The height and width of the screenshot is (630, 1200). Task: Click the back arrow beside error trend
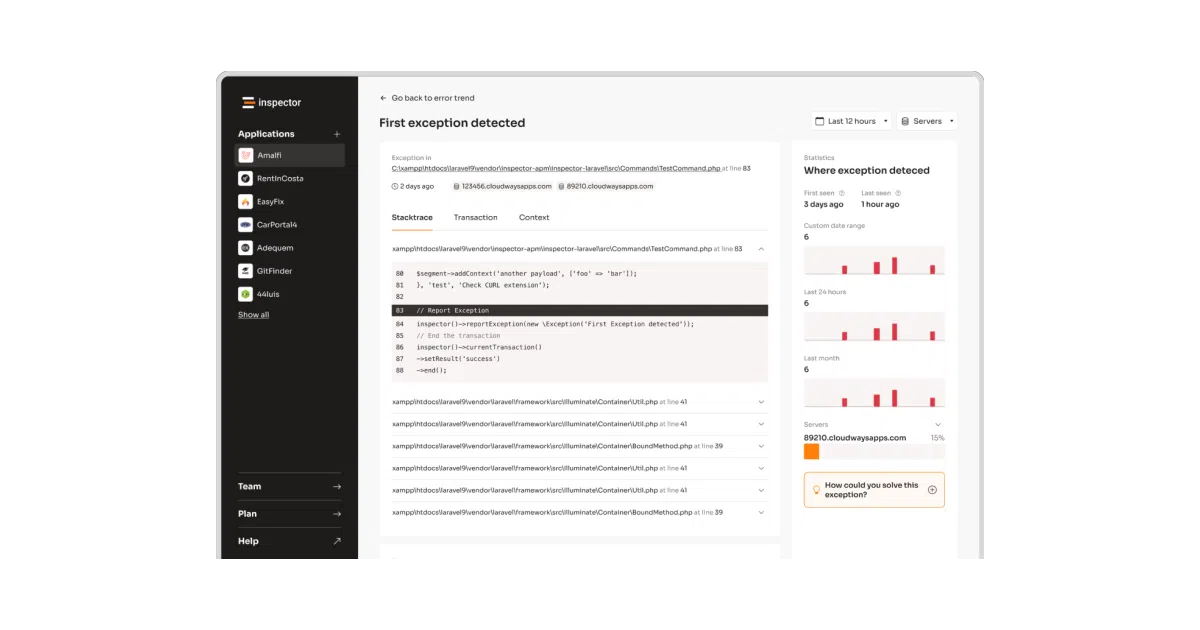point(383,98)
